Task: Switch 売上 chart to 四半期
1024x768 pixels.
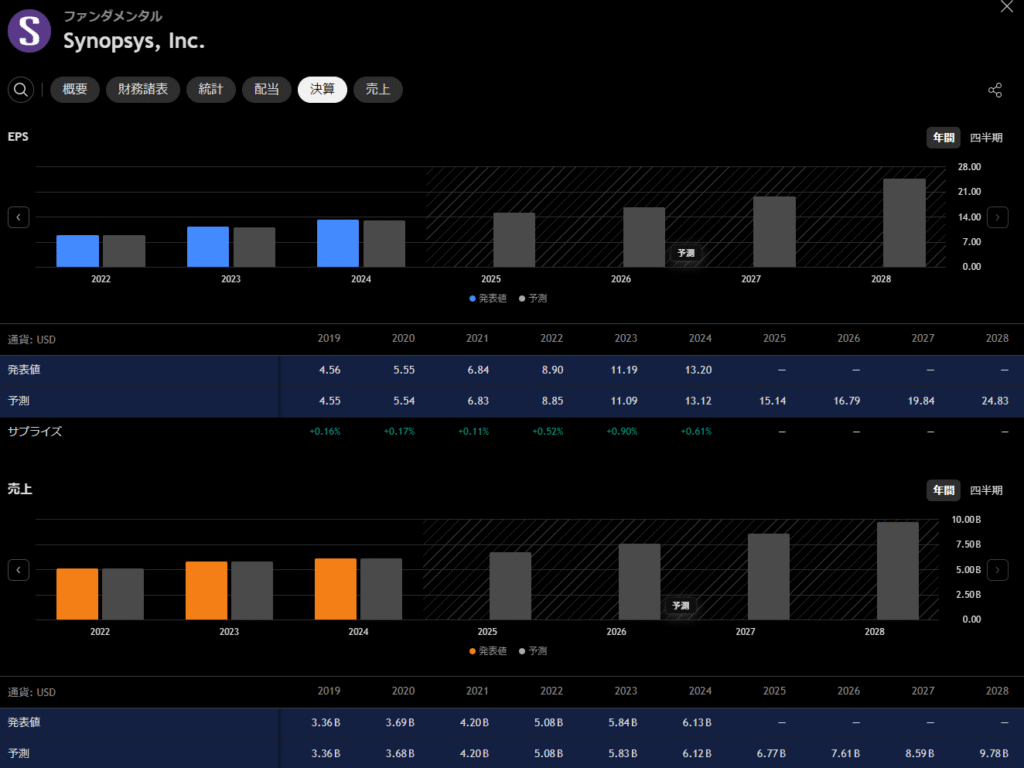Action: pyautogui.click(x=986, y=490)
